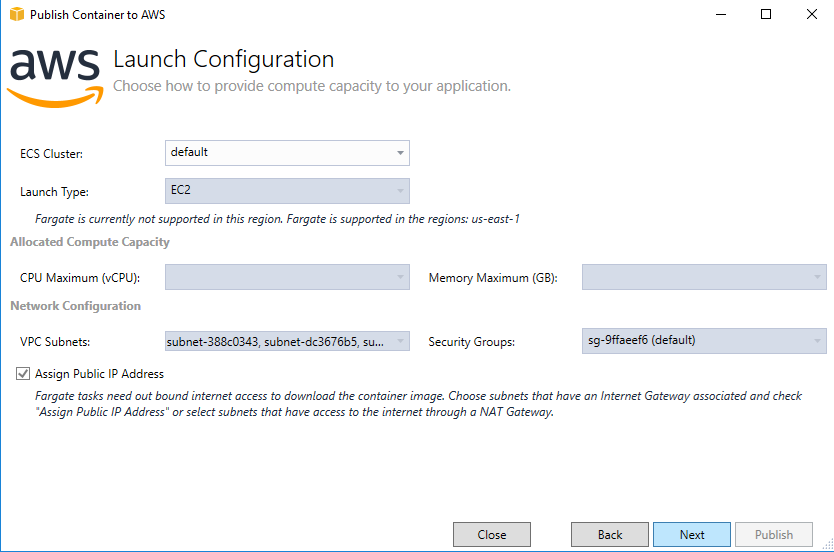Click the AWS logo image
Screen dimensions: 834x552
tap(55, 78)
